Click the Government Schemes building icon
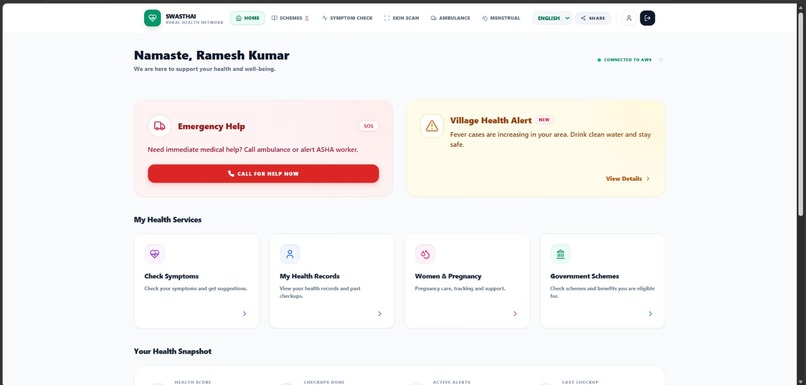The height and width of the screenshot is (385, 806). (x=560, y=254)
